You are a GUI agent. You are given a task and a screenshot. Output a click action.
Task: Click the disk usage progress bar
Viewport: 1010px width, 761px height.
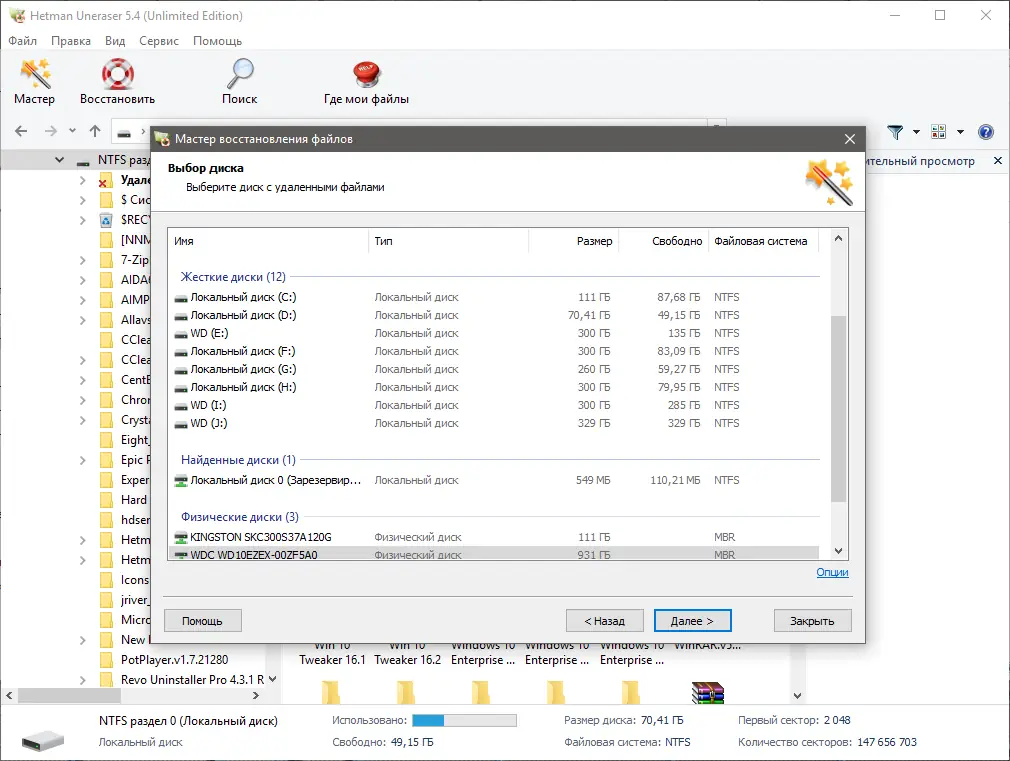click(464, 720)
